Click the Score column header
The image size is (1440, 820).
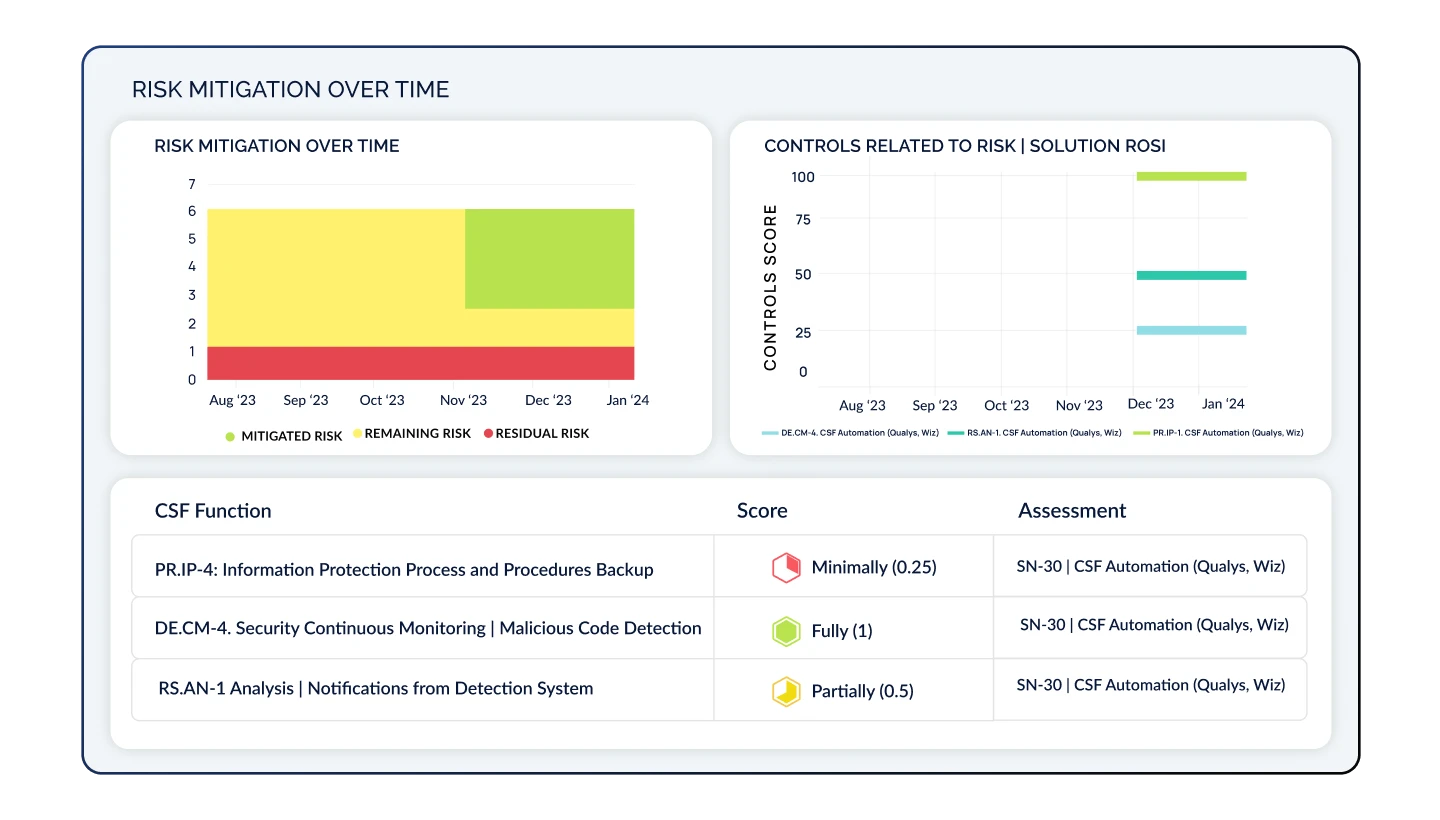pos(762,511)
